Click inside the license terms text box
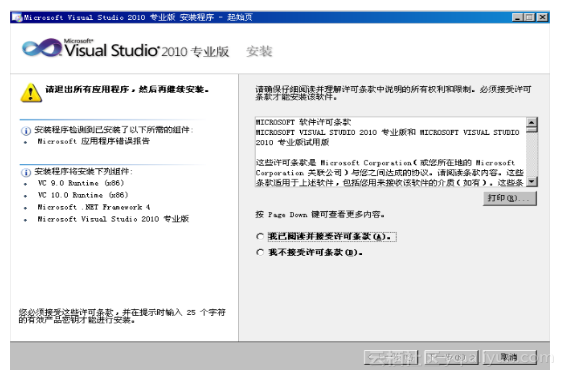The height and width of the screenshot is (378, 565). pos(391,152)
